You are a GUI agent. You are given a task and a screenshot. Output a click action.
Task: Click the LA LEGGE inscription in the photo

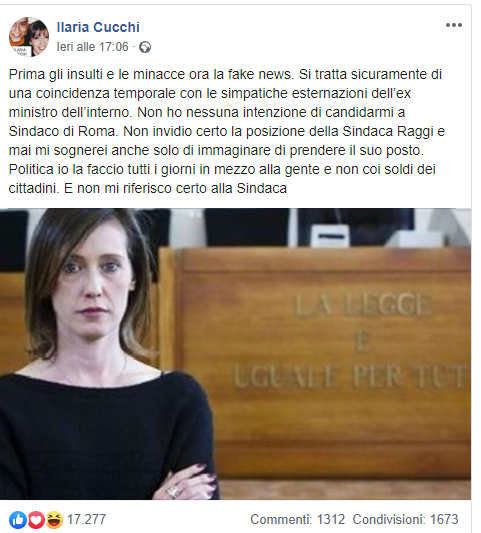(x=362, y=304)
